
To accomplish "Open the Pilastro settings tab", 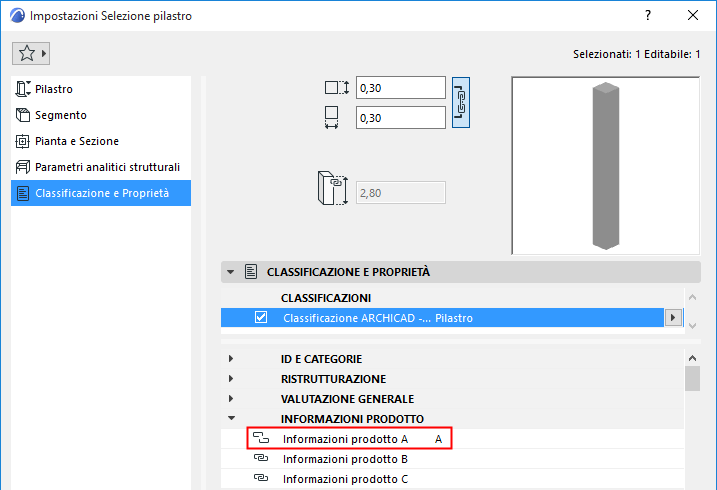I will pyautogui.click(x=53, y=89).
